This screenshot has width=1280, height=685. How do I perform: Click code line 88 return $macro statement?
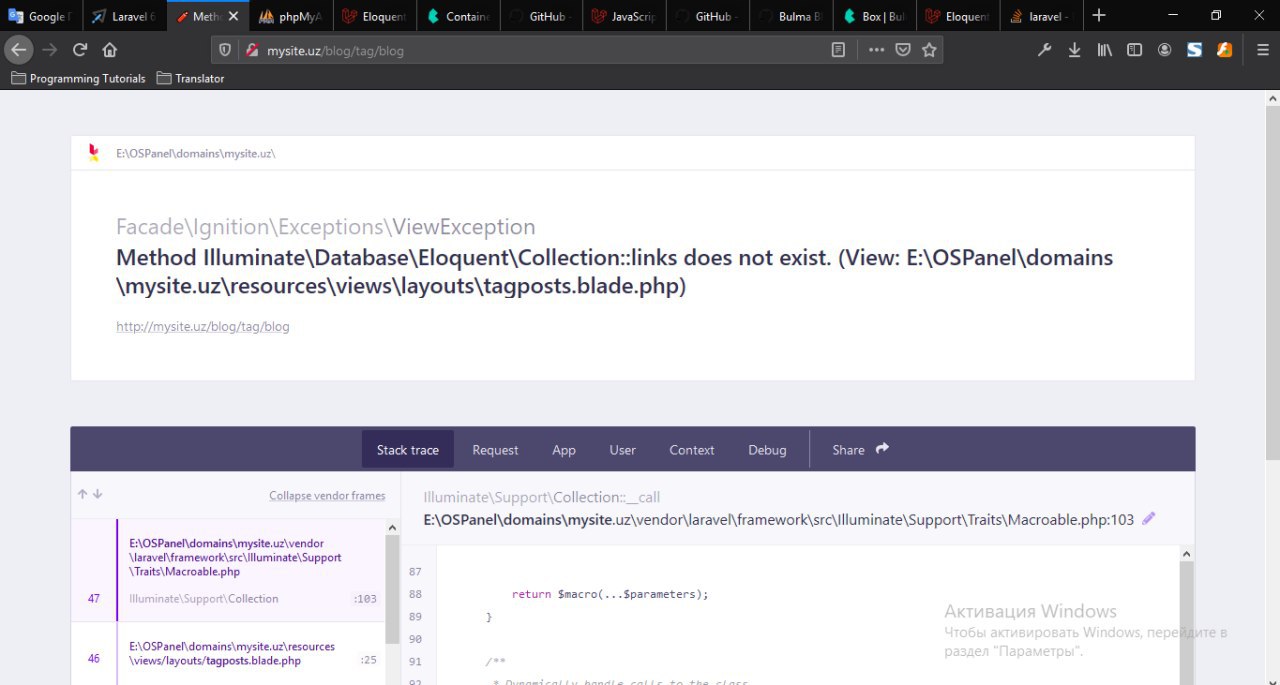tap(610, 594)
